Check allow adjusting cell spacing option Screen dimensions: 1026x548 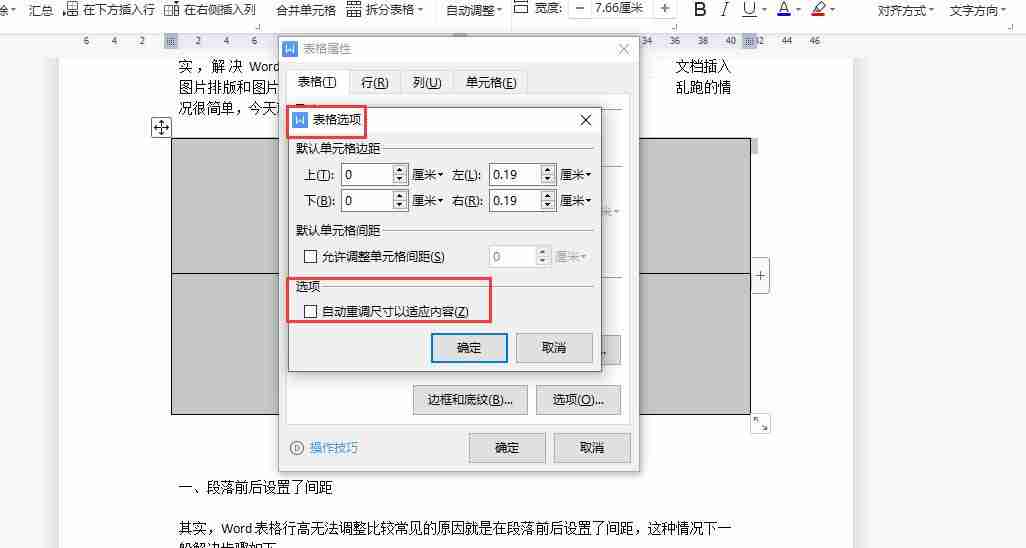click(x=311, y=257)
